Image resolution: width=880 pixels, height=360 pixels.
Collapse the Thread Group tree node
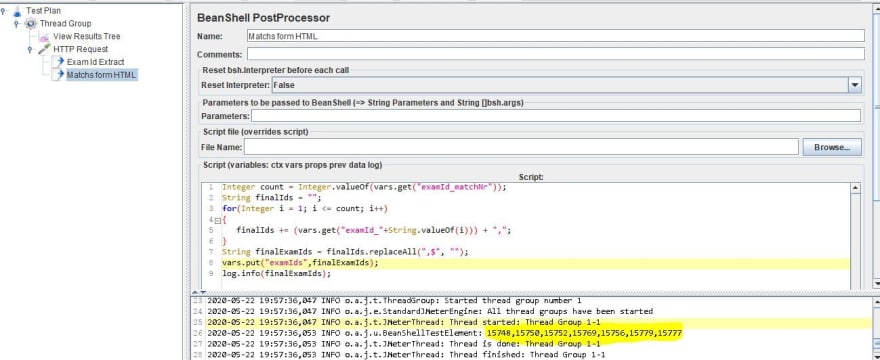pyautogui.click(x=17, y=24)
